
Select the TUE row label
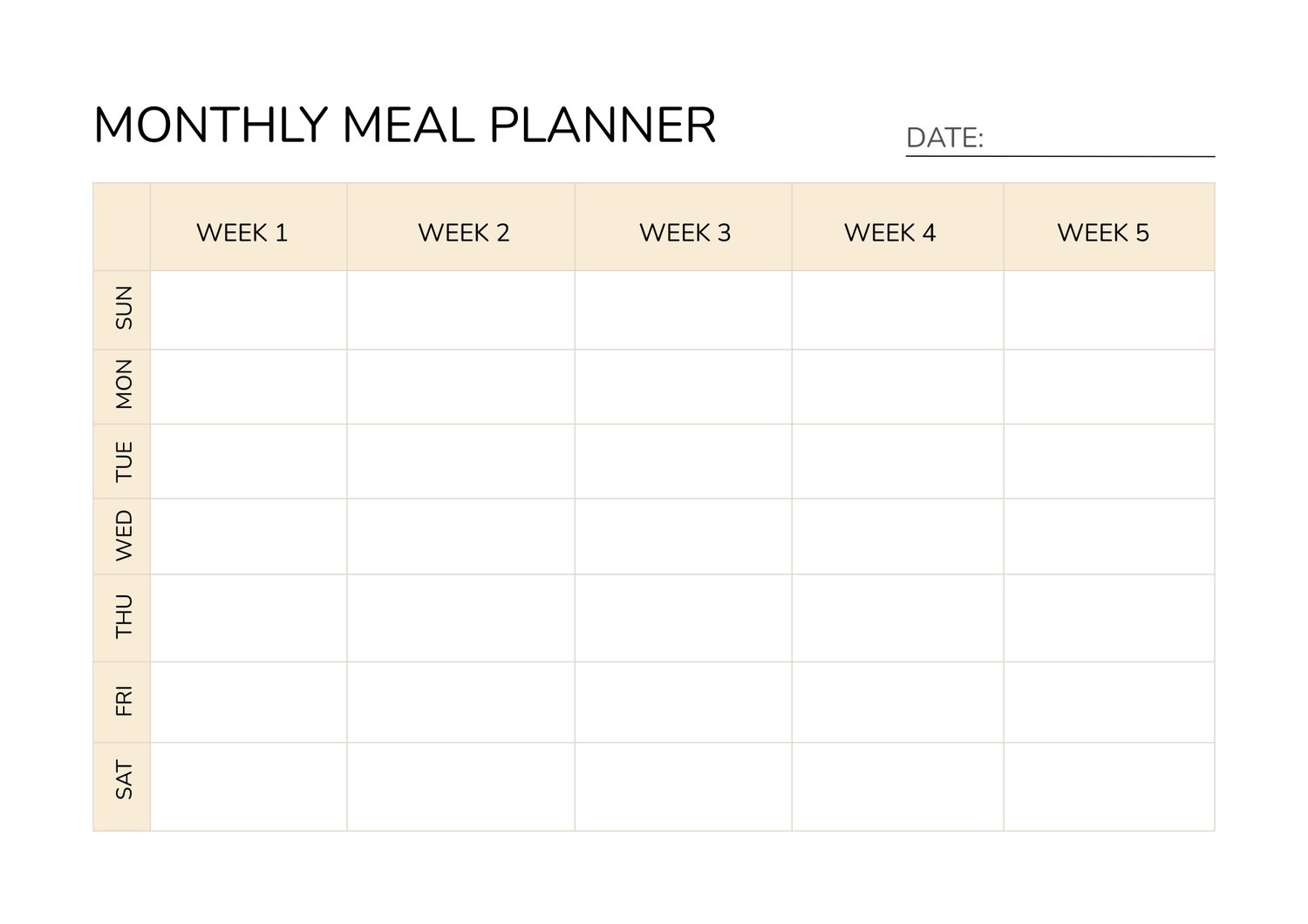pos(124,461)
